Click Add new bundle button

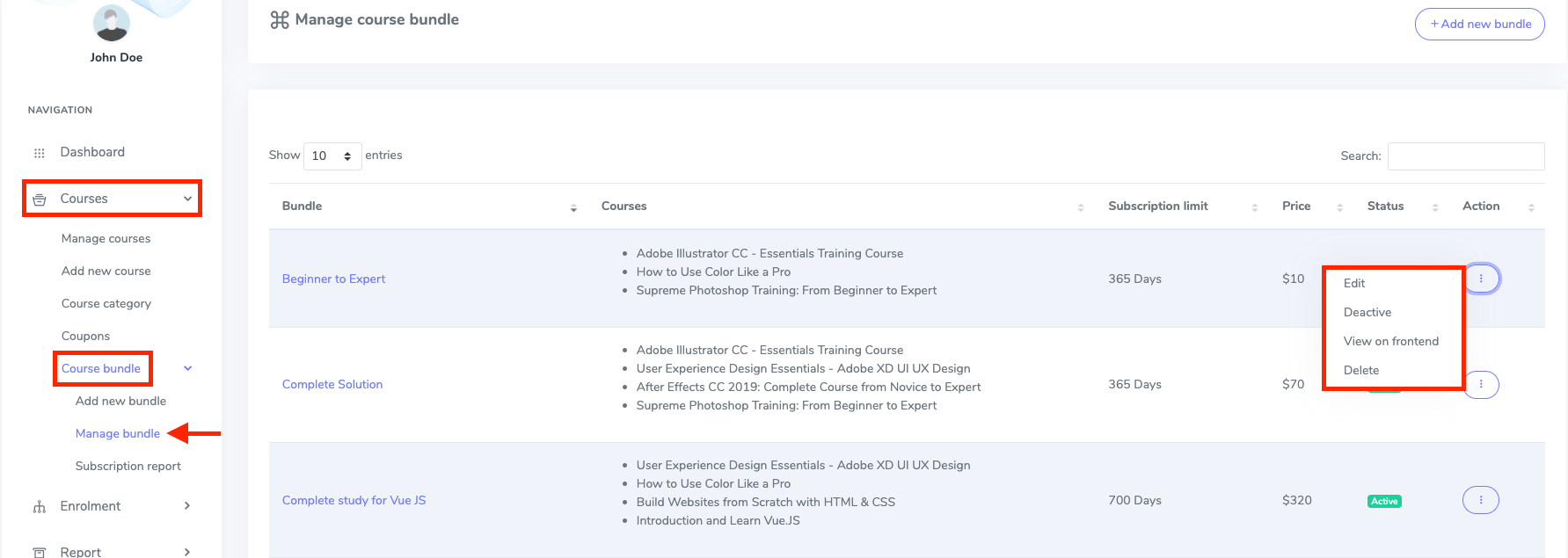pyautogui.click(x=1479, y=25)
